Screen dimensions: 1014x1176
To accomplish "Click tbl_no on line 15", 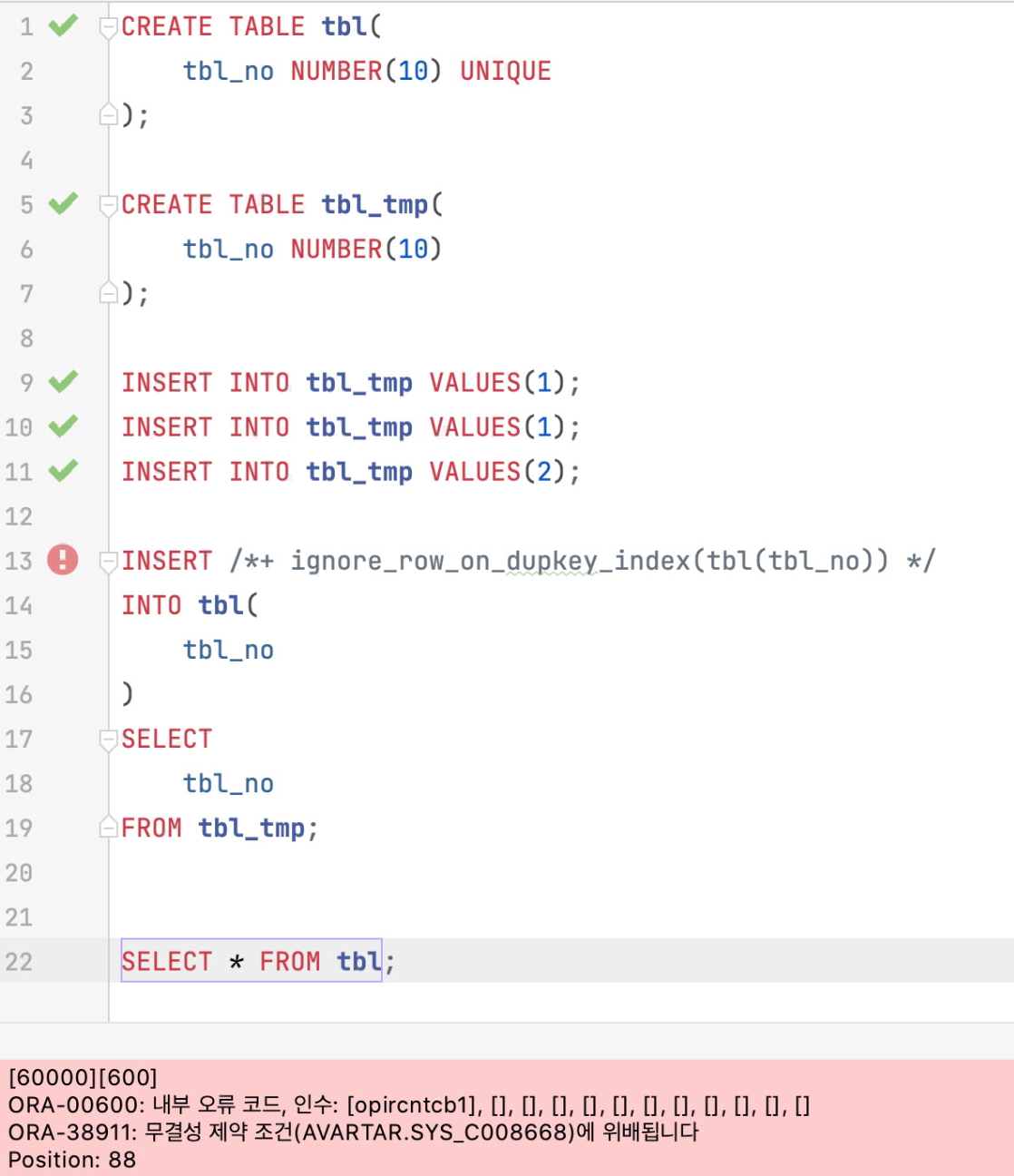I will pos(229,651).
